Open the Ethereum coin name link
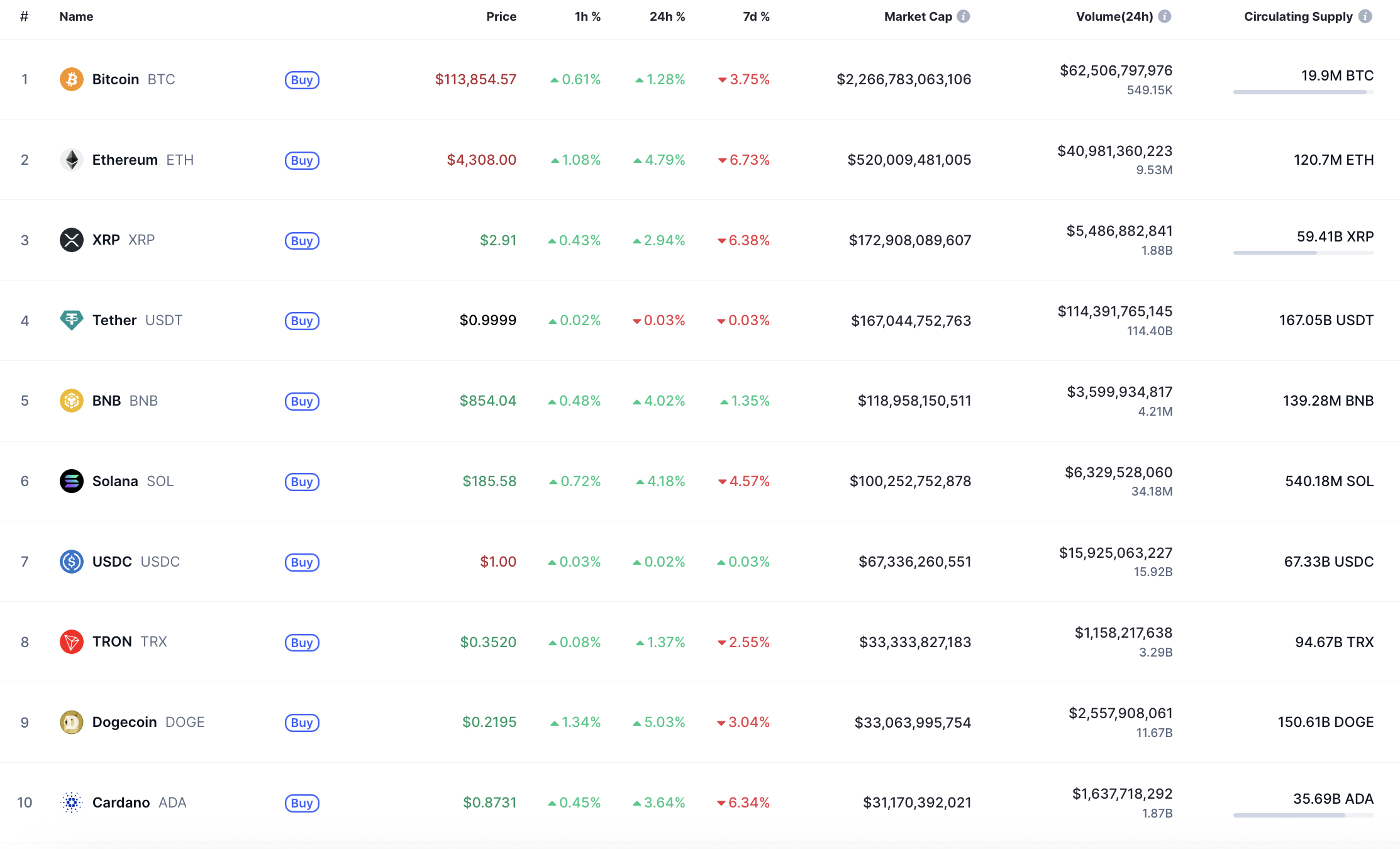The height and width of the screenshot is (849, 1400). 125,160
